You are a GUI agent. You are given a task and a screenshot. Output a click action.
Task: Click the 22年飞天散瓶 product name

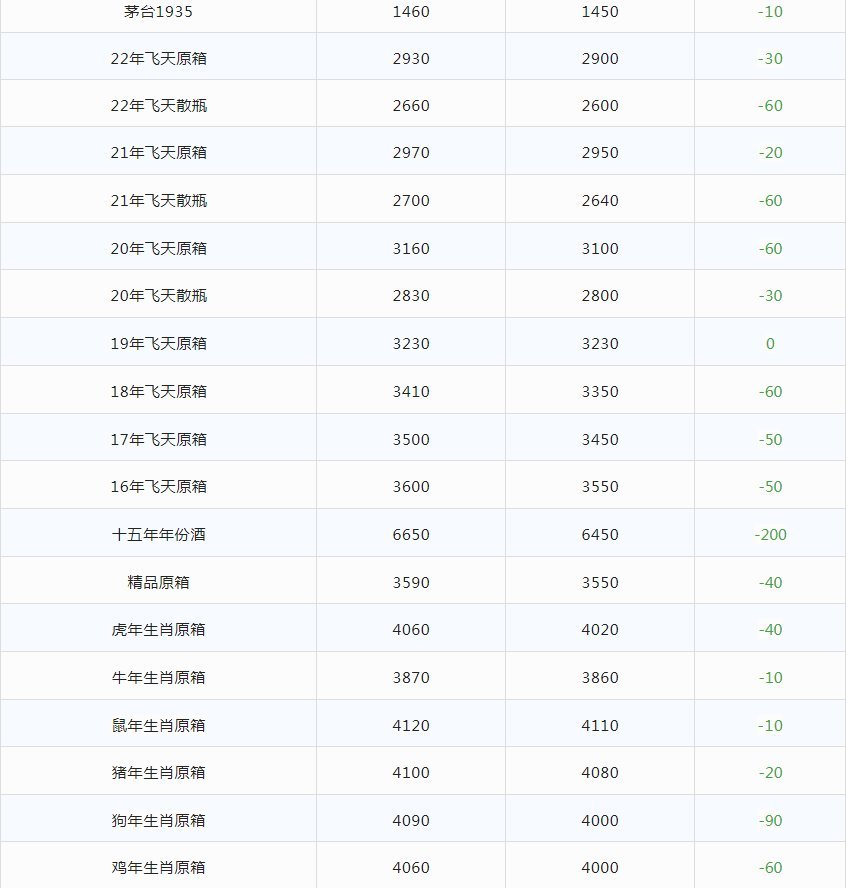(159, 106)
